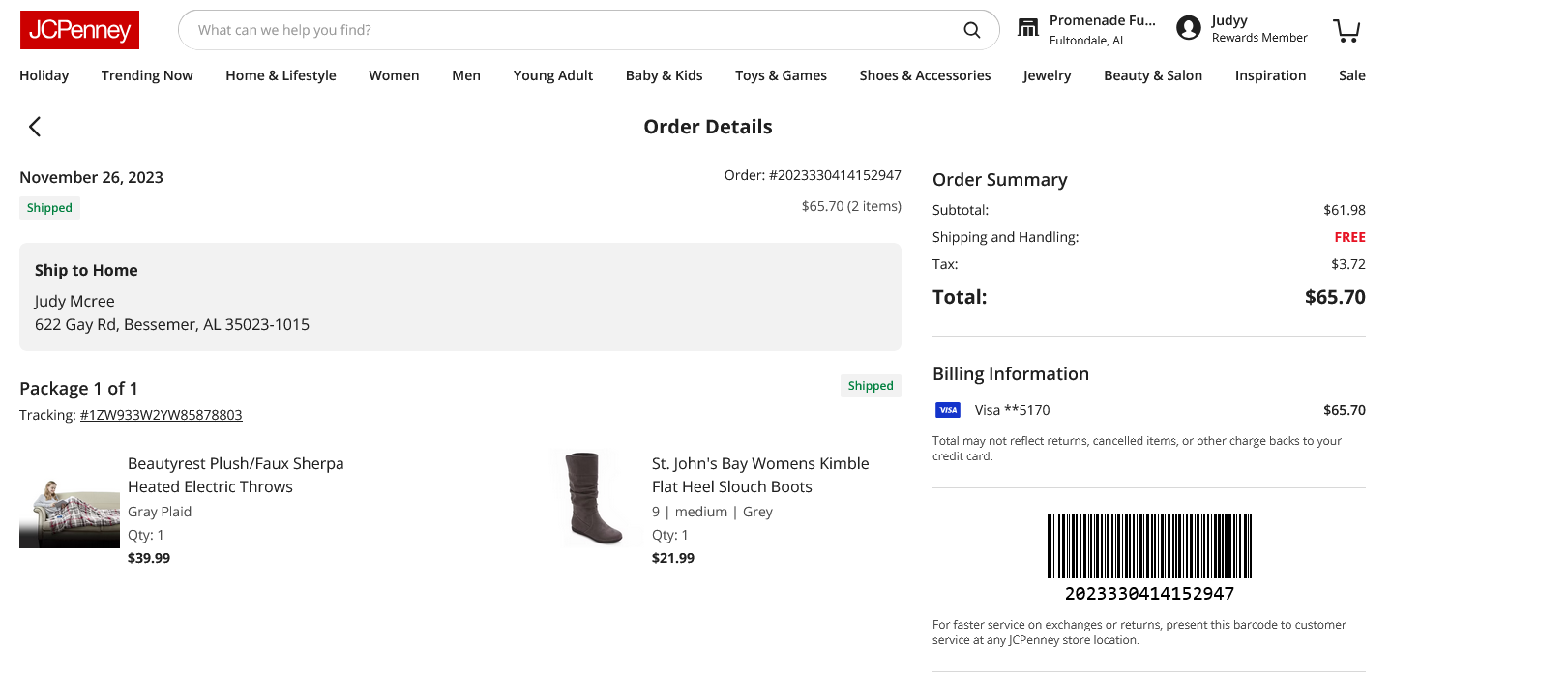Open the Home & Lifestyle menu
The width and height of the screenshot is (1568, 675).
coord(281,75)
